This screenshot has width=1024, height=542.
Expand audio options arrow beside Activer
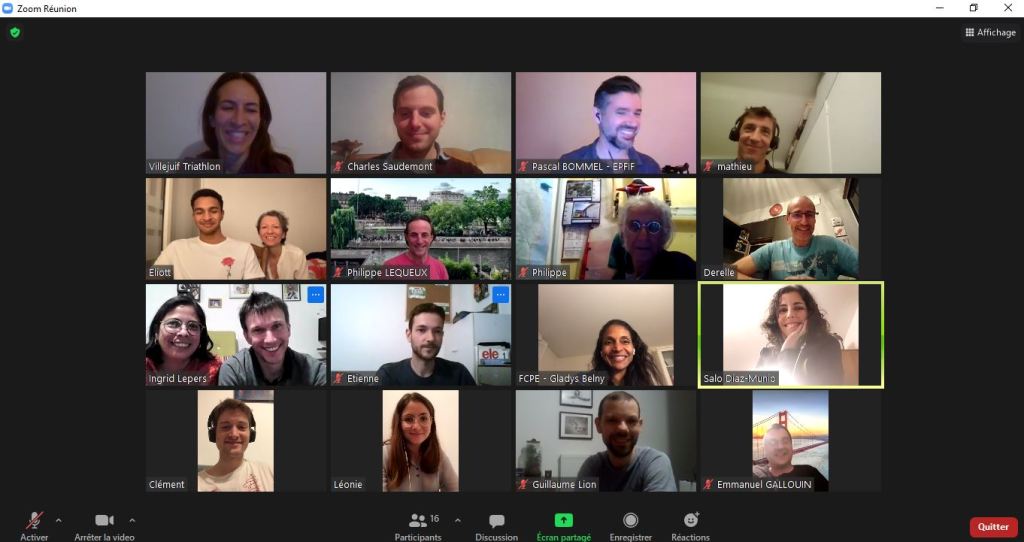pyautogui.click(x=59, y=520)
